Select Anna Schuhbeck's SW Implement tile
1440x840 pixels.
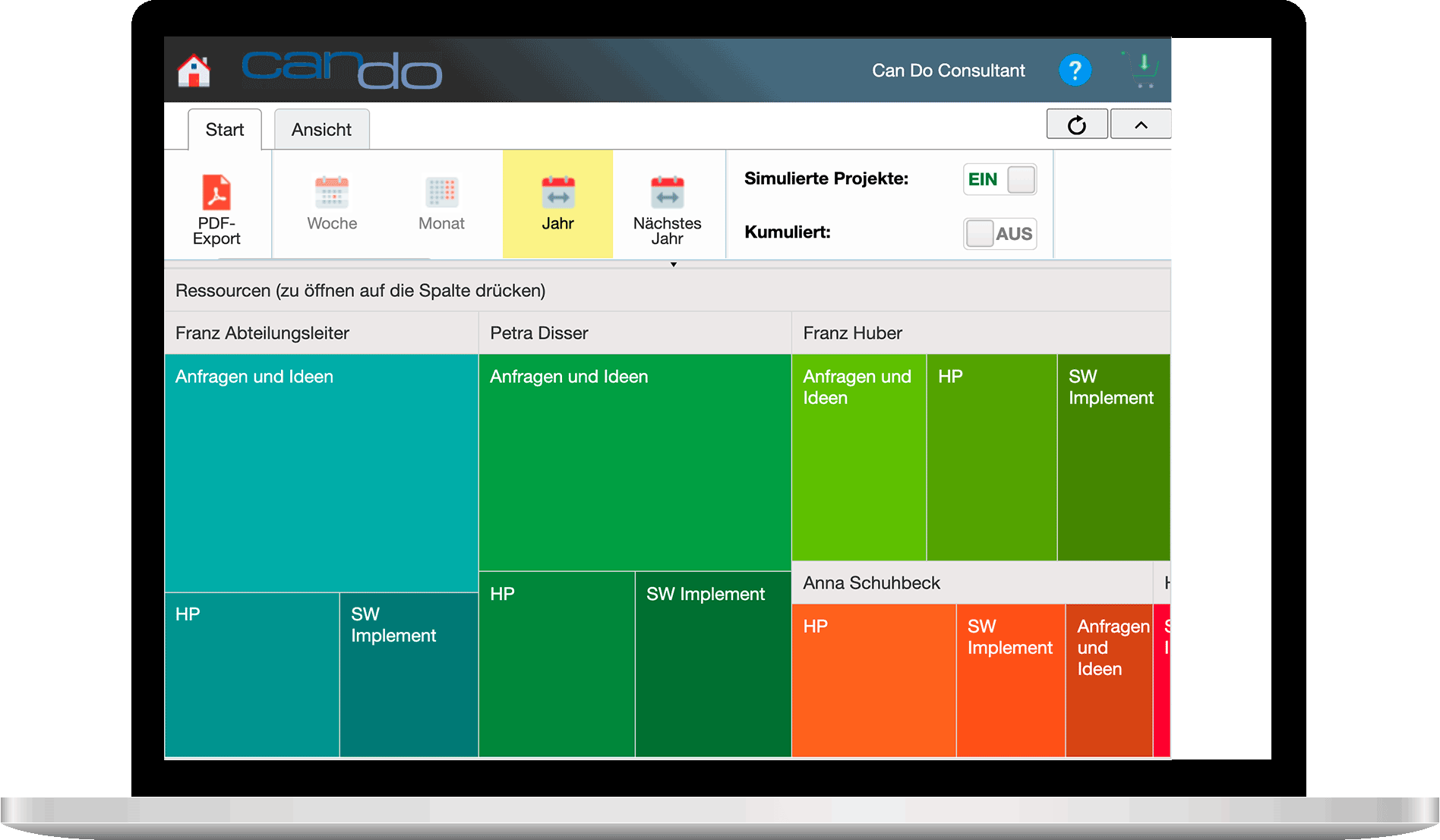(1011, 681)
